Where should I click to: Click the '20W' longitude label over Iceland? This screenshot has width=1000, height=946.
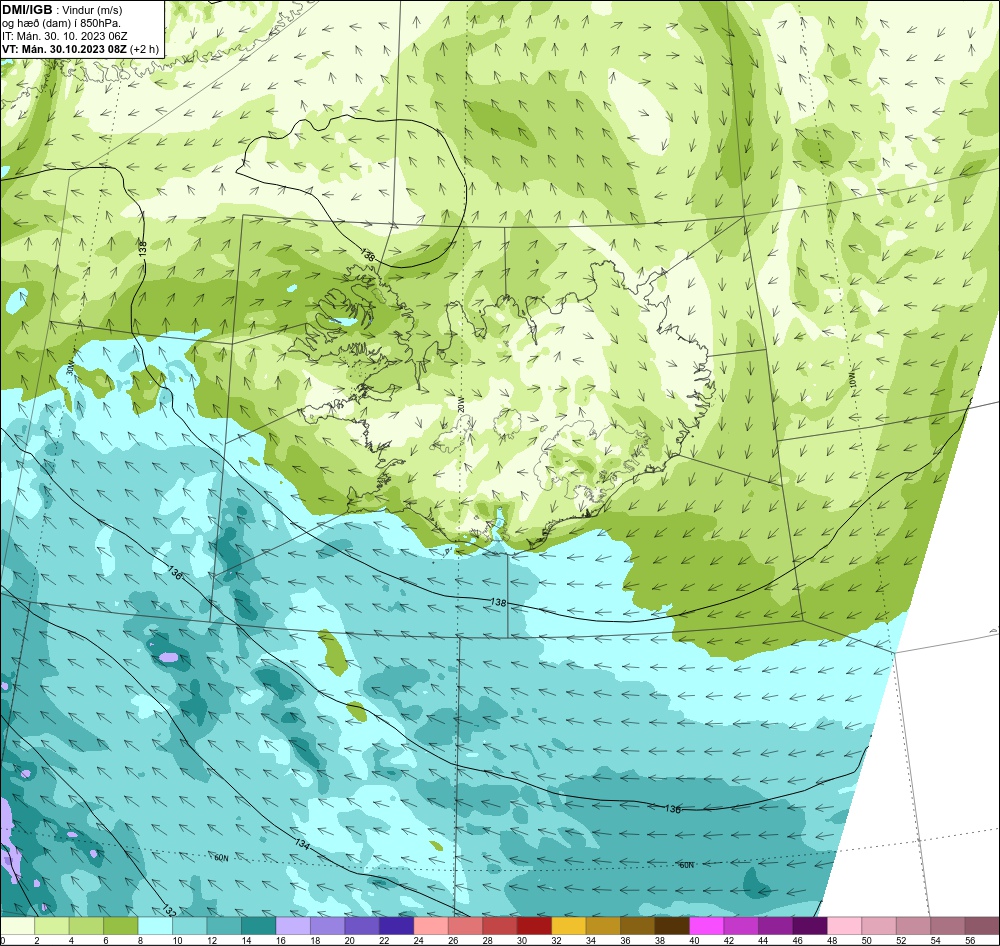point(460,403)
